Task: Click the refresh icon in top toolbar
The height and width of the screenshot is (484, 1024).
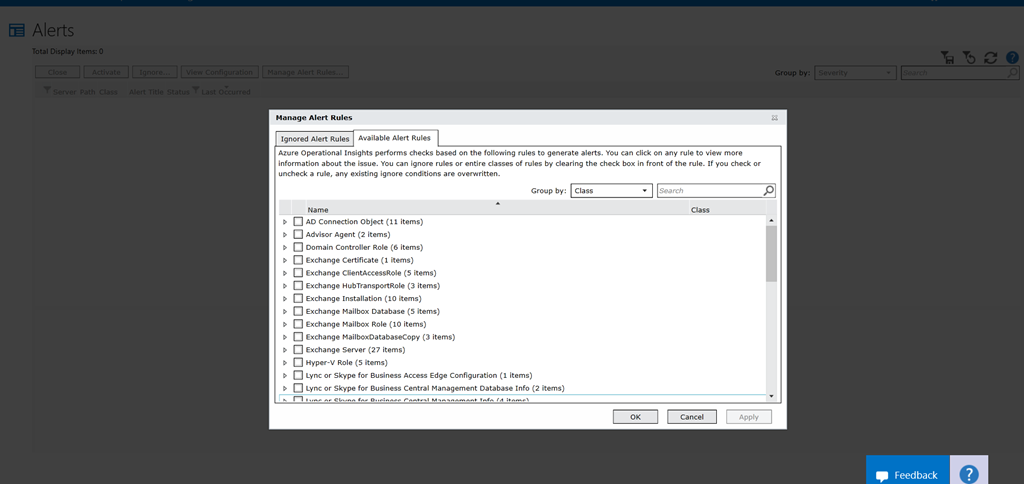Action: pyautogui.click(x=990, y=58)
